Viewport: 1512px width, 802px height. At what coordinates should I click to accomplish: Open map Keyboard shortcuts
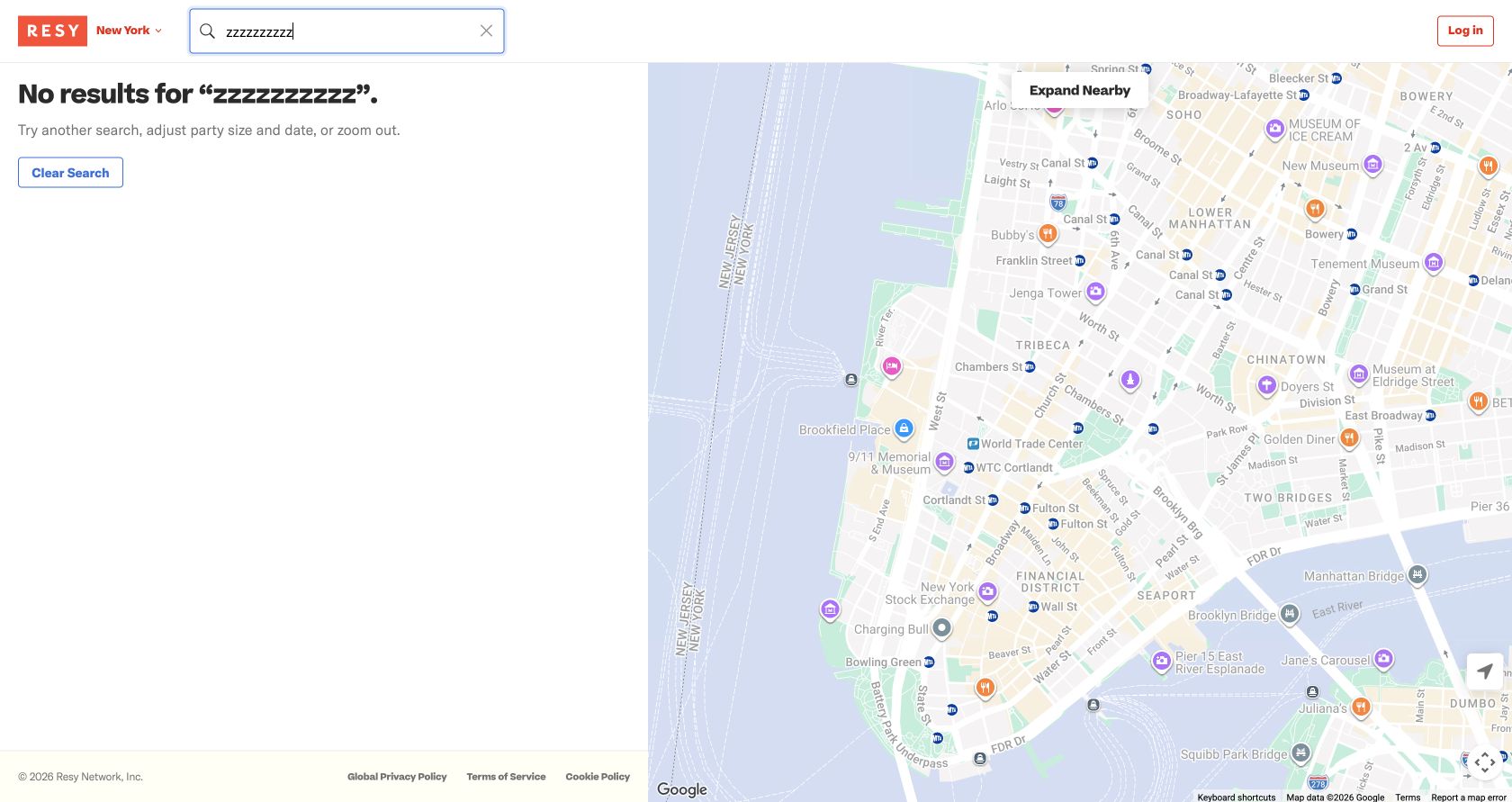pos(1237,797)
